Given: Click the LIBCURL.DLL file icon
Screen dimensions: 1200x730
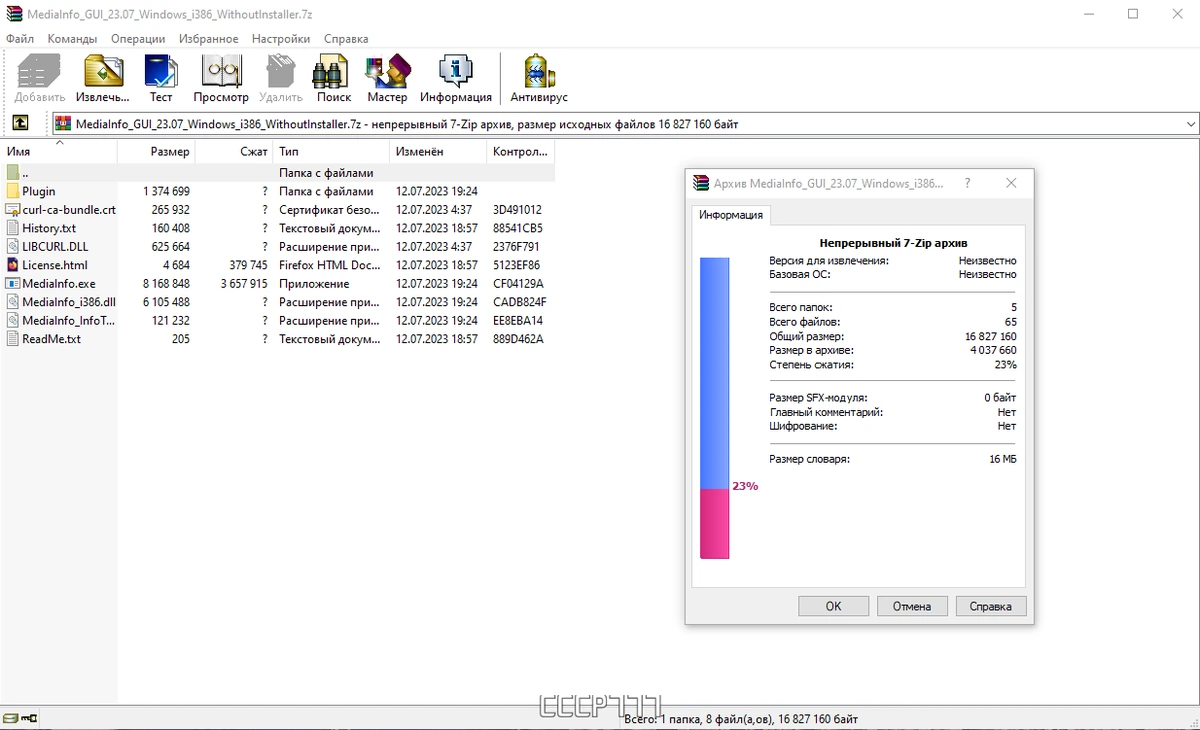Looking at the screenshot, I should 13,247.
